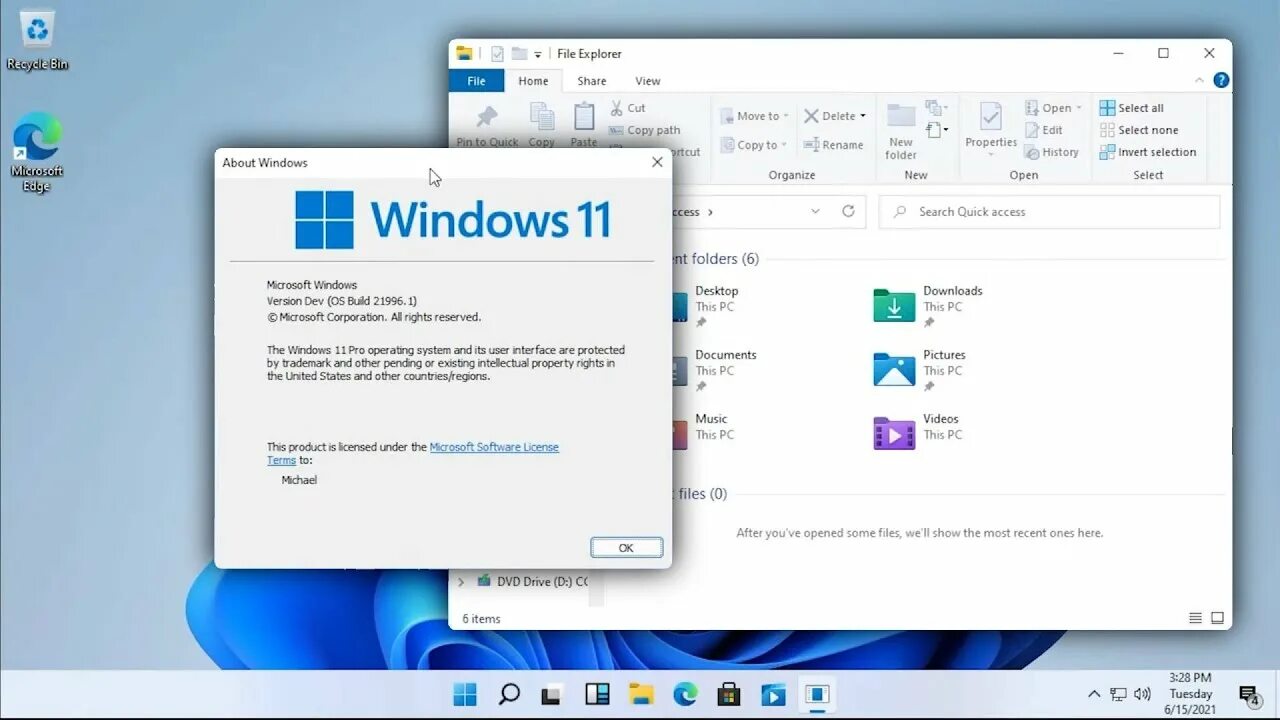
Task: Click the volume icon in the tray
Action: [1143, 694]
